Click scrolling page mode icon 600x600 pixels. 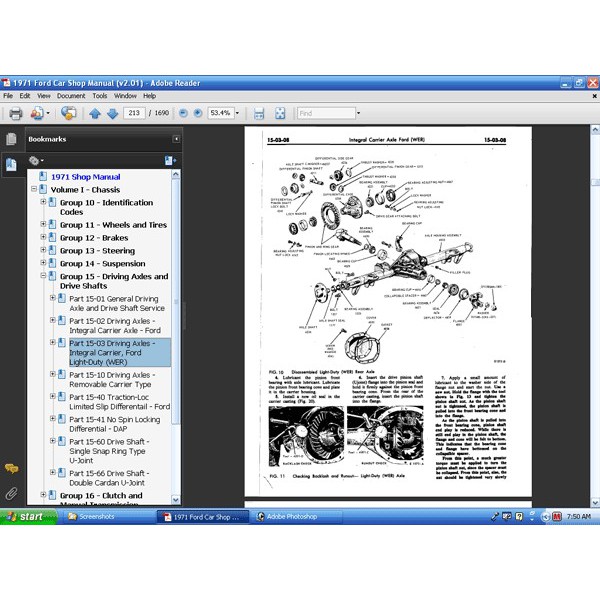pos(259,113)
